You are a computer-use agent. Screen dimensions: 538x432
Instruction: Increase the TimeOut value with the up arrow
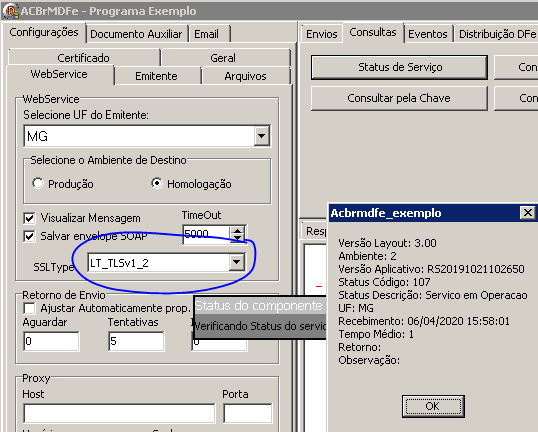point(237,231)
